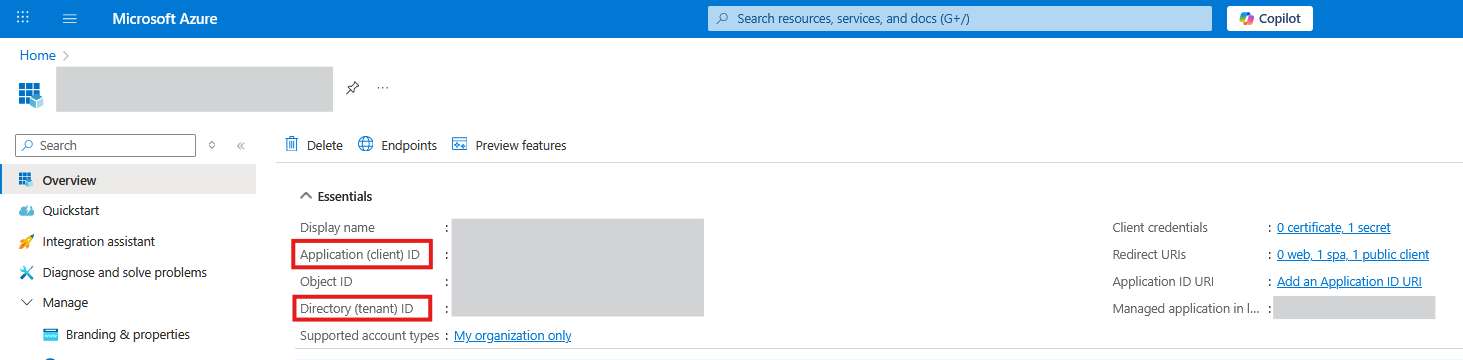Open Preview features
This screenshot has height=360, width=1463.
pos(509,145)
